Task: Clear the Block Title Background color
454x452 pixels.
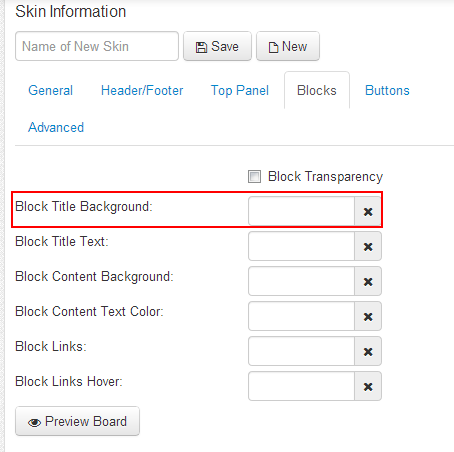Action: click(368, 211)
